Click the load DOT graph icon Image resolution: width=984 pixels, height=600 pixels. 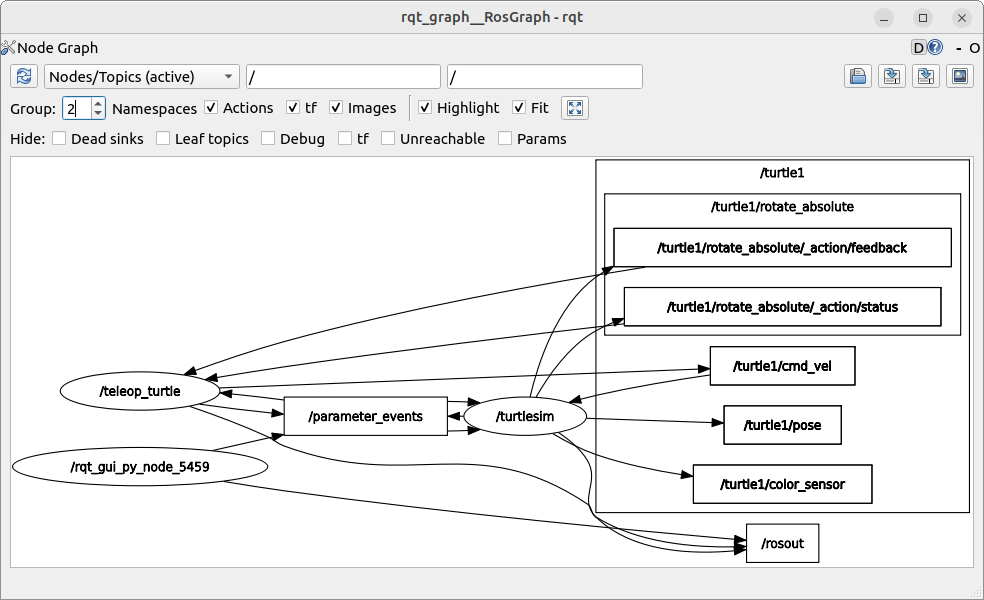(857, 77)
